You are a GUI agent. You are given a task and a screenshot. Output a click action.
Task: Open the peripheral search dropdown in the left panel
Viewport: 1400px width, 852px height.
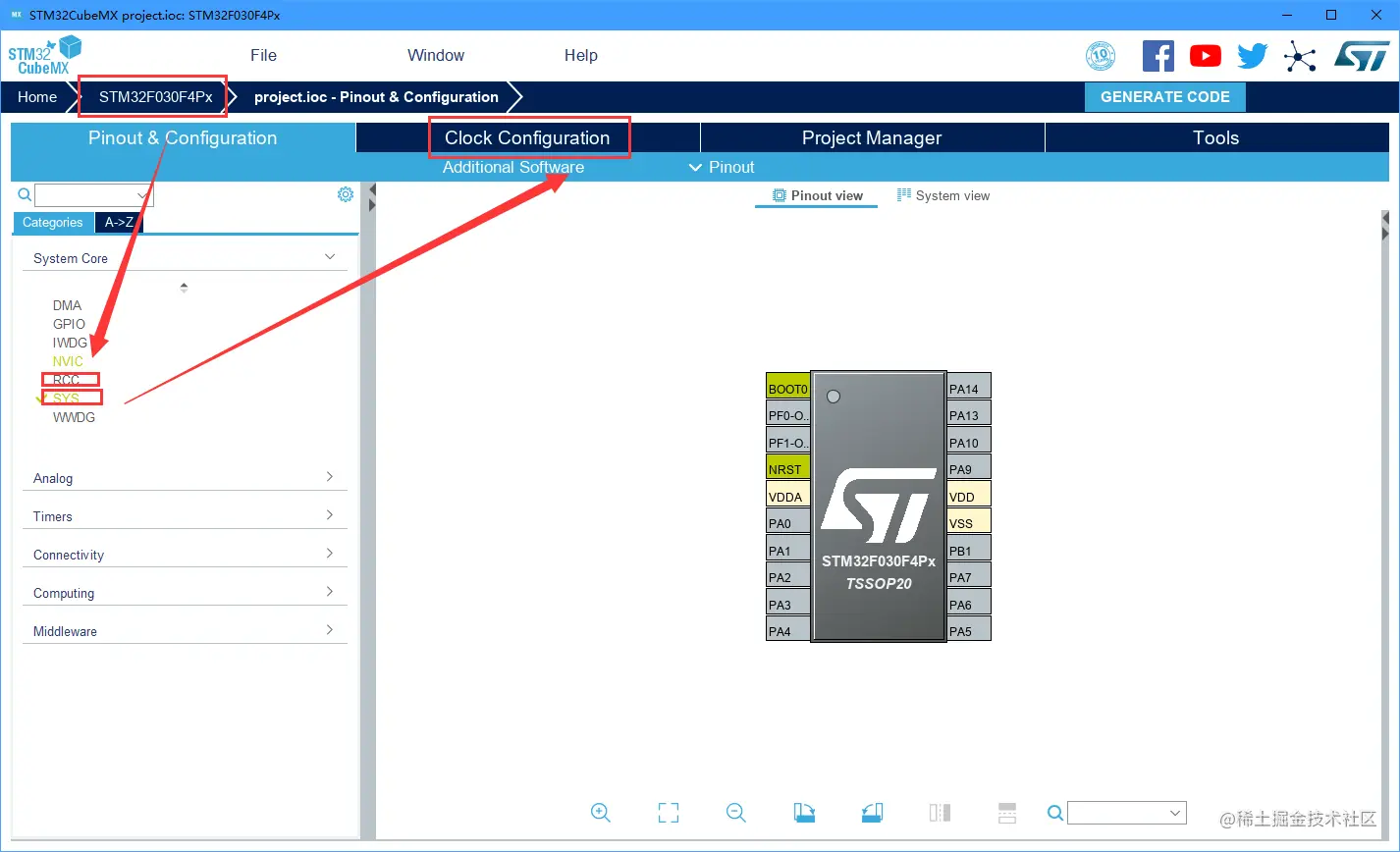point(144,195)
